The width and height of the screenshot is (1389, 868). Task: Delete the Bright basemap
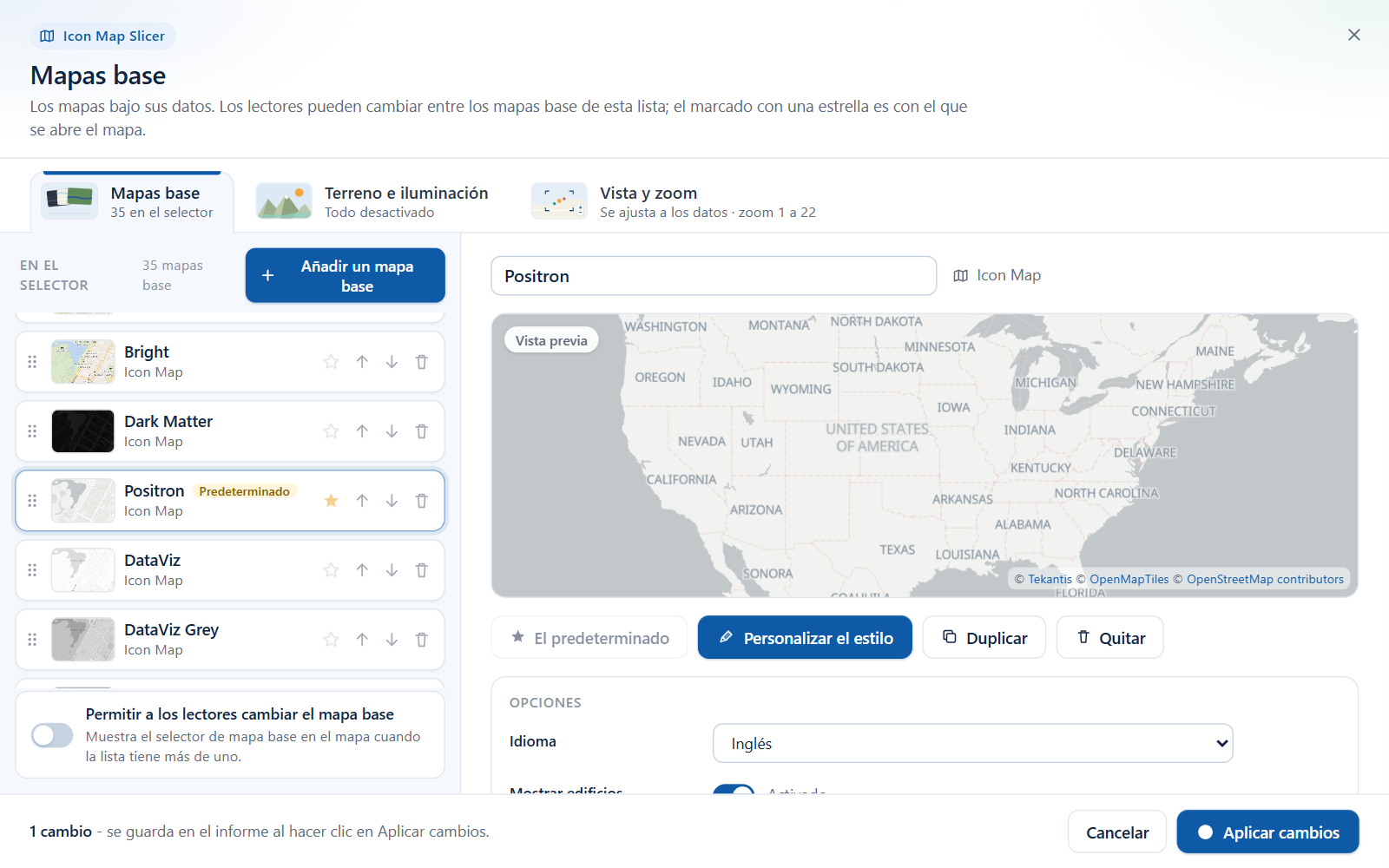[x=421, y=362]
